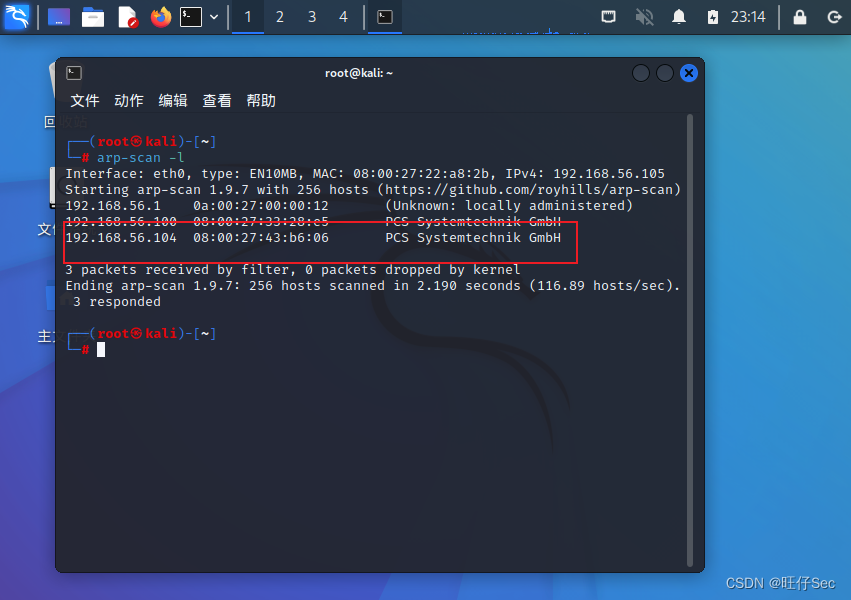
Task: Click the '3 responded' line
Action: pos(117,302)
